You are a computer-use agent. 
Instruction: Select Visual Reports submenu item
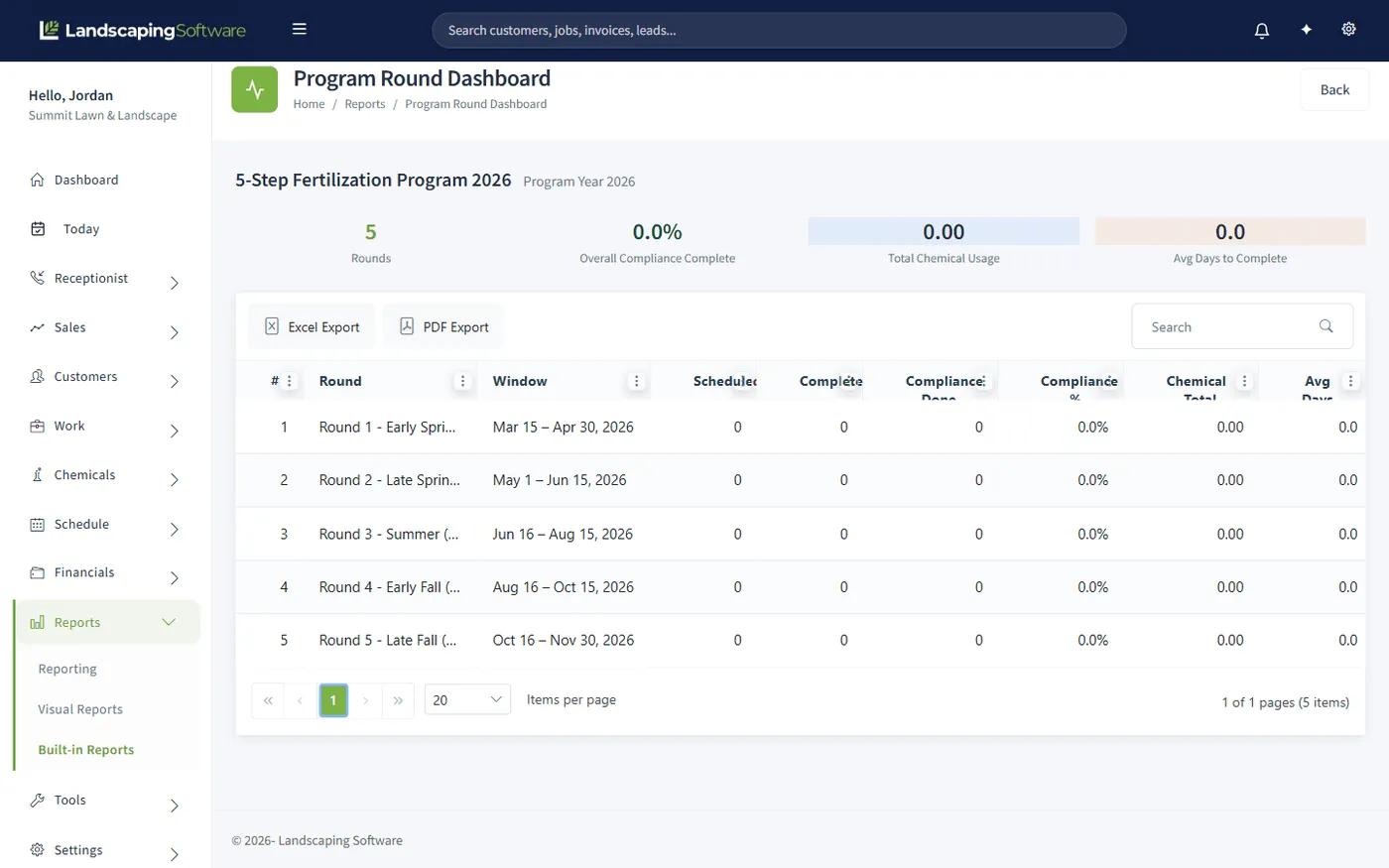point(80,709)
